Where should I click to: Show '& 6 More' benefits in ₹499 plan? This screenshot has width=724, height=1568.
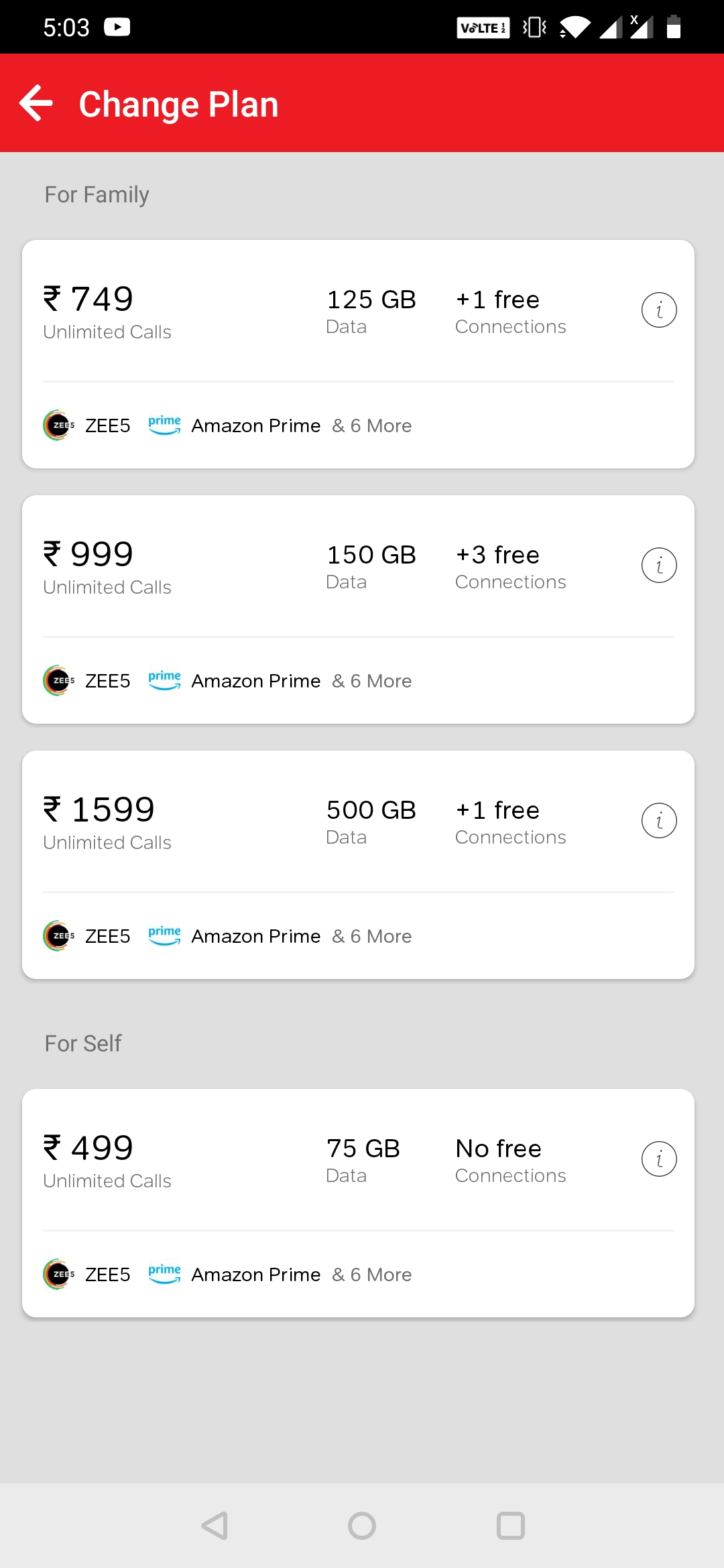(x=372, y=1275)
